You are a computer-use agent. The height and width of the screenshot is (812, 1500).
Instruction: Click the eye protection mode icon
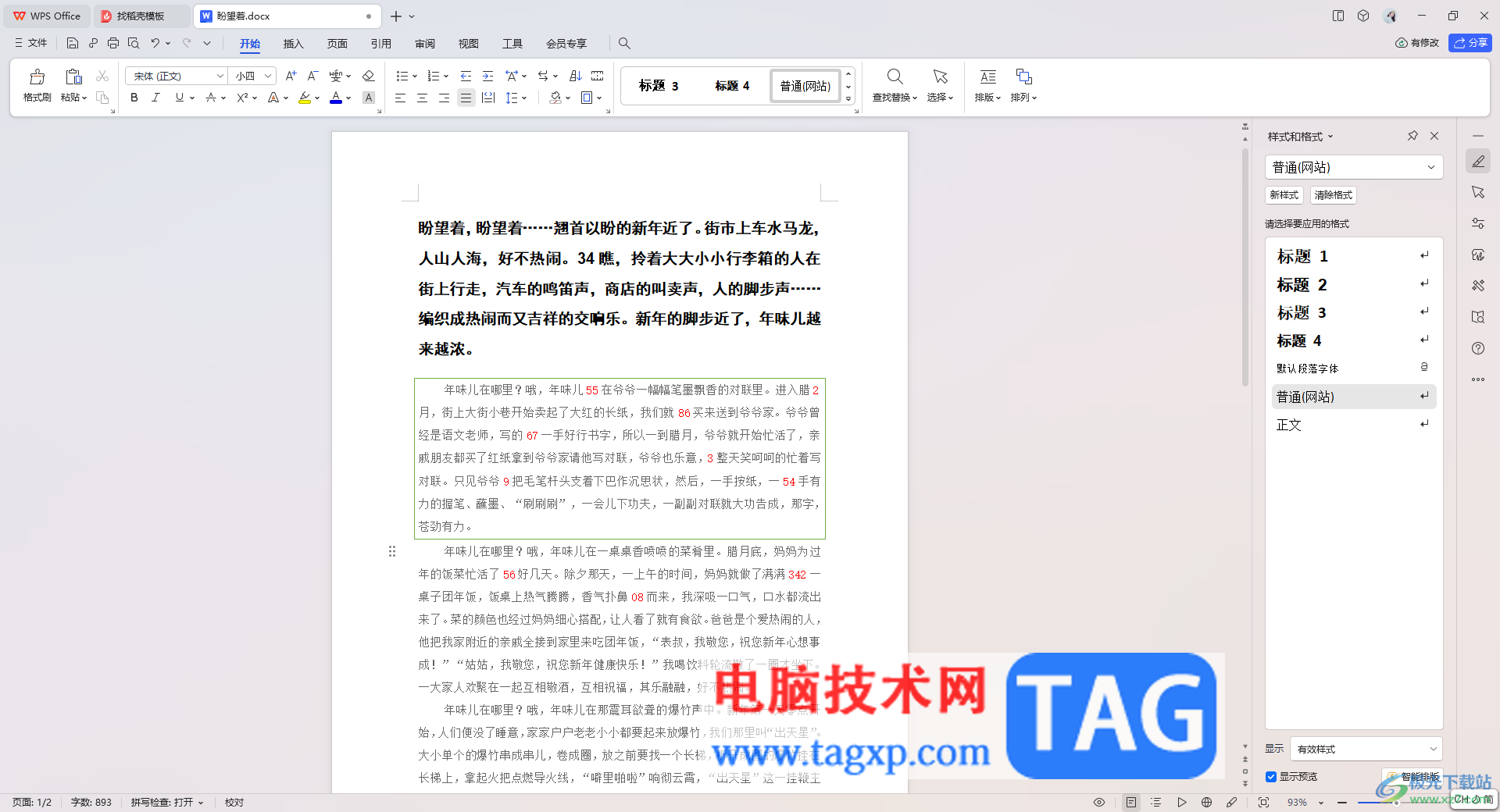1099,802
